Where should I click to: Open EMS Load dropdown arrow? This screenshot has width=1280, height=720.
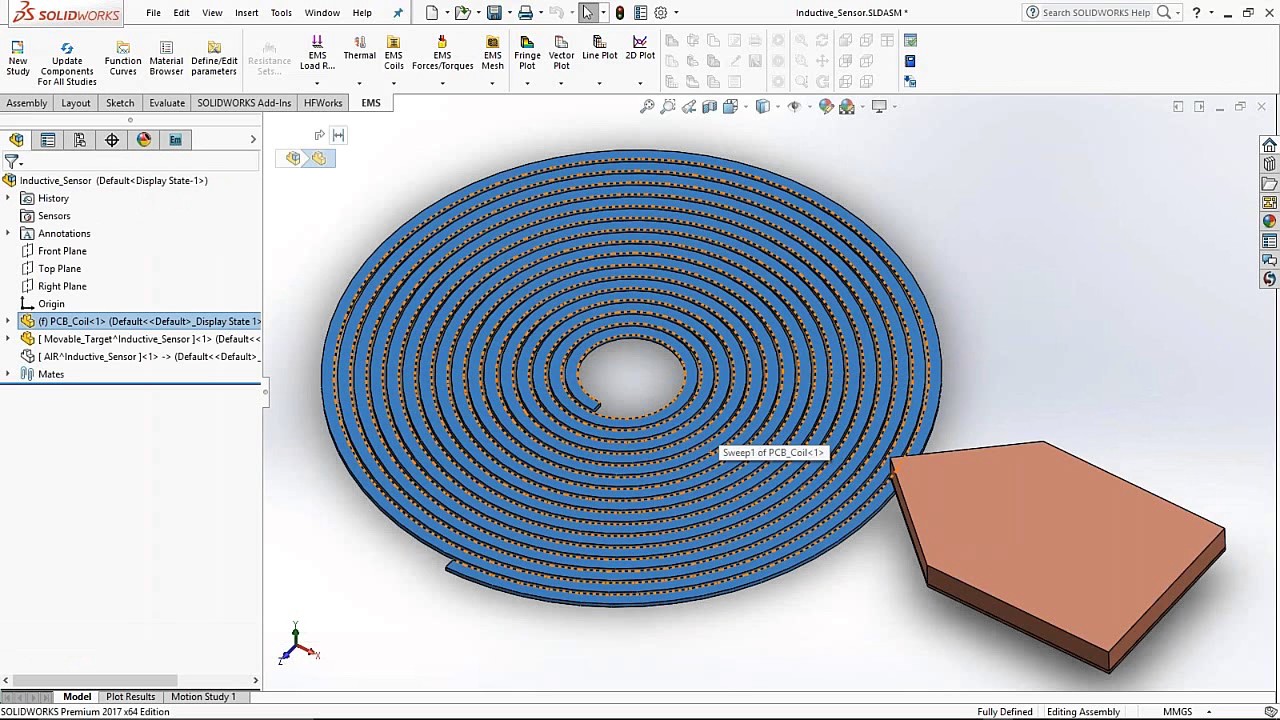(317, 82)
